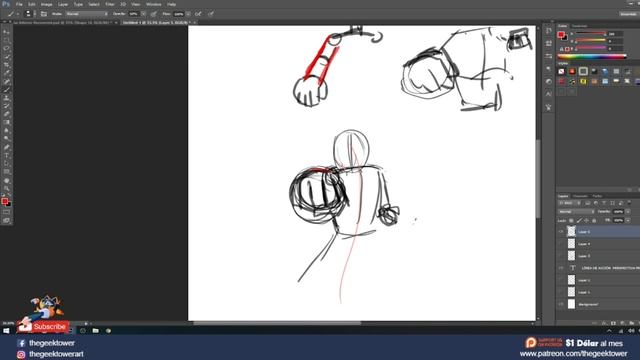Select the Lasso tool
The image size is (640, 360).
click(x=6, y=48)
